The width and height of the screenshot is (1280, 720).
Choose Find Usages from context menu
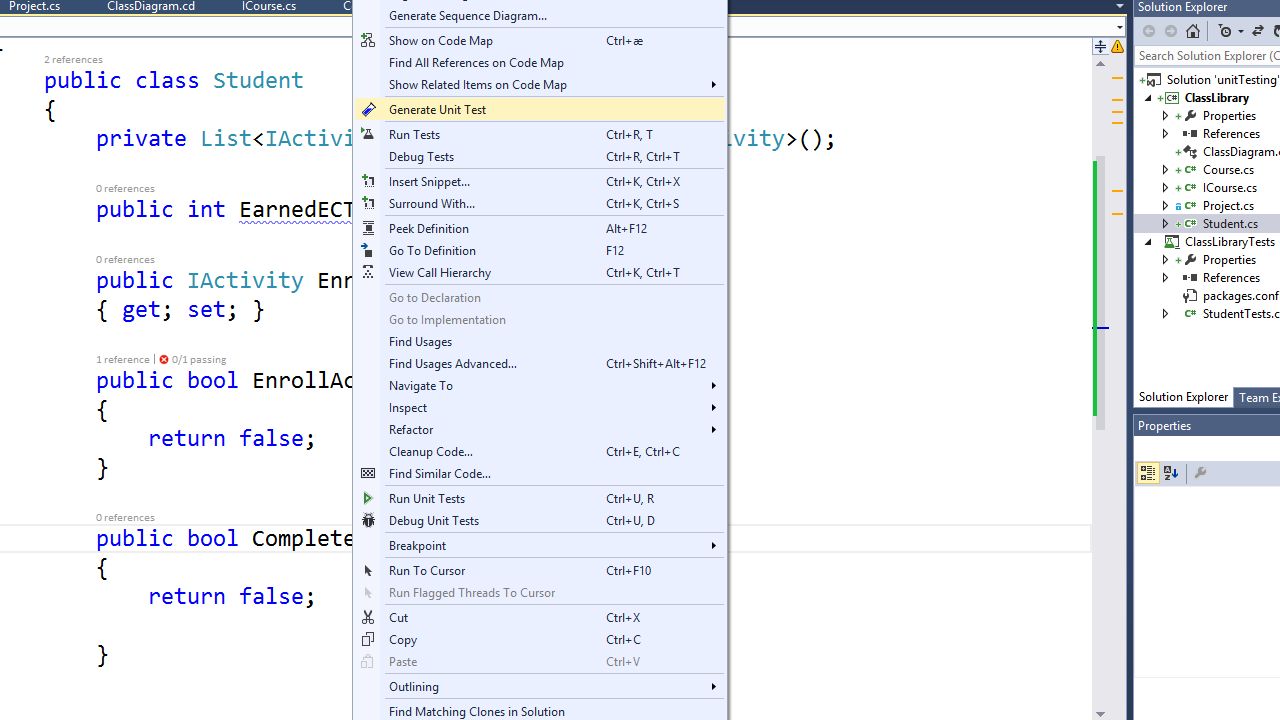click(540, 342)
